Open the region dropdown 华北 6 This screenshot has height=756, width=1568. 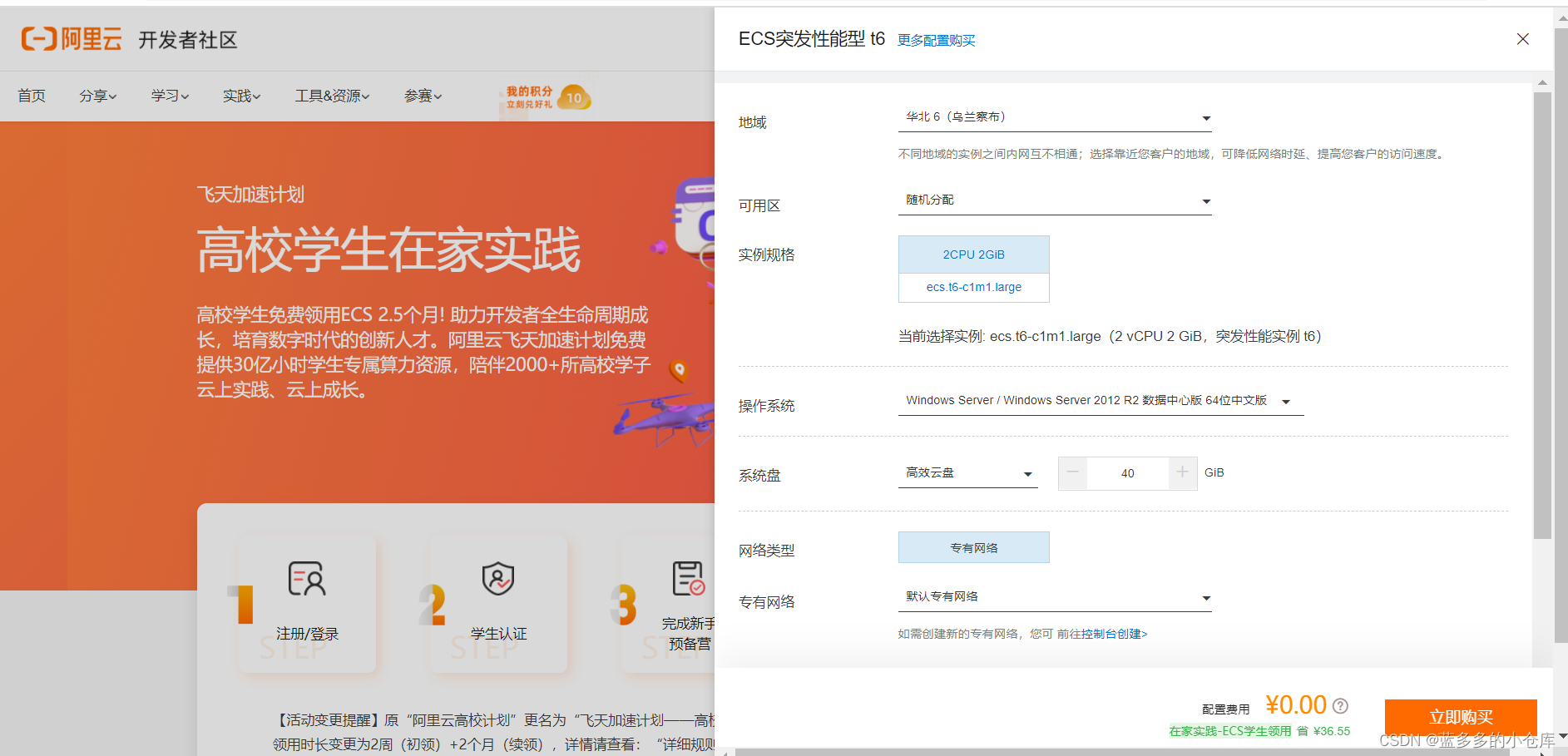(1055, 117)
